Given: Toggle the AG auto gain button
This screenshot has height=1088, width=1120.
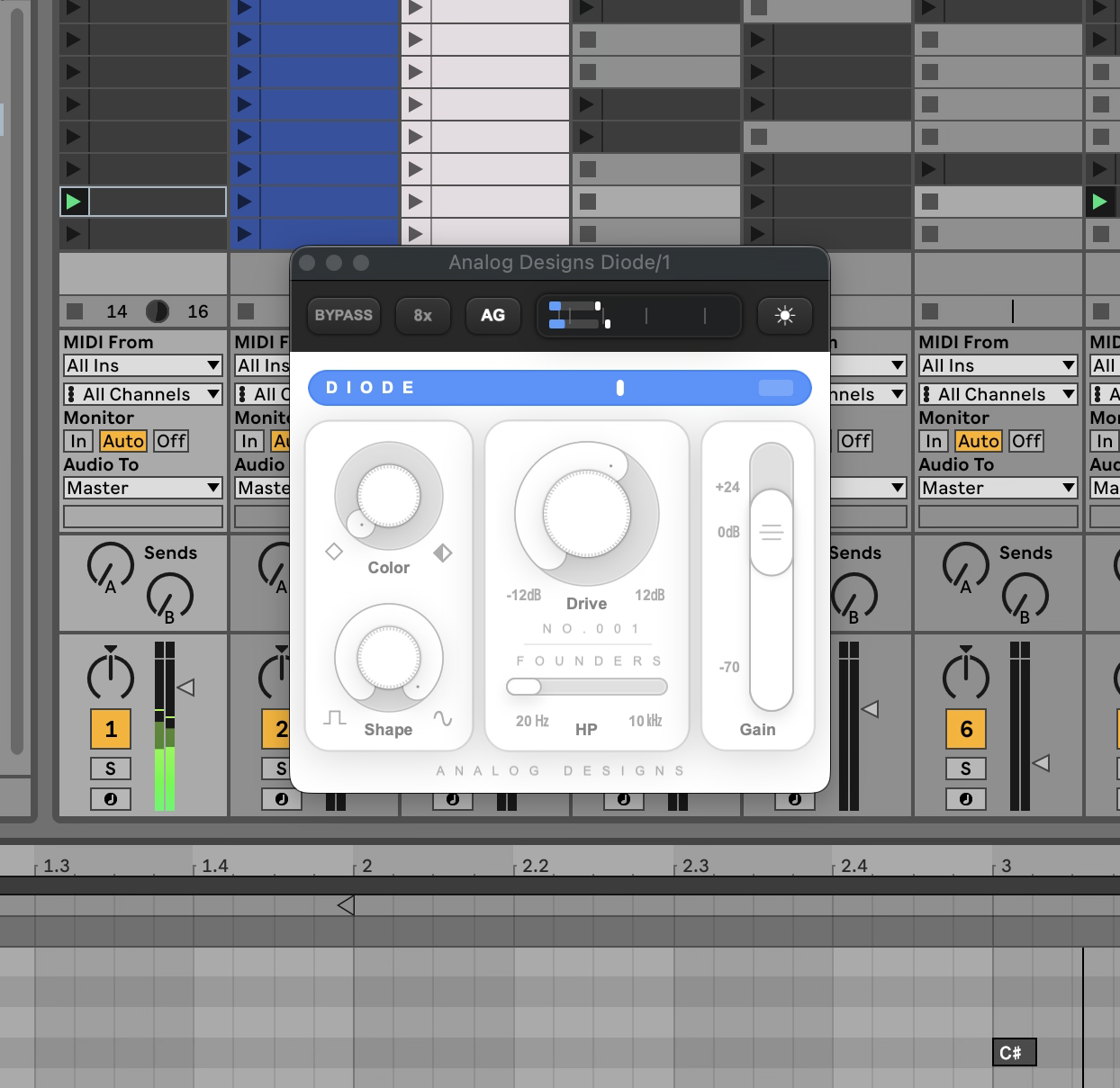Looking at the screenshot, I should coord(492,316).
